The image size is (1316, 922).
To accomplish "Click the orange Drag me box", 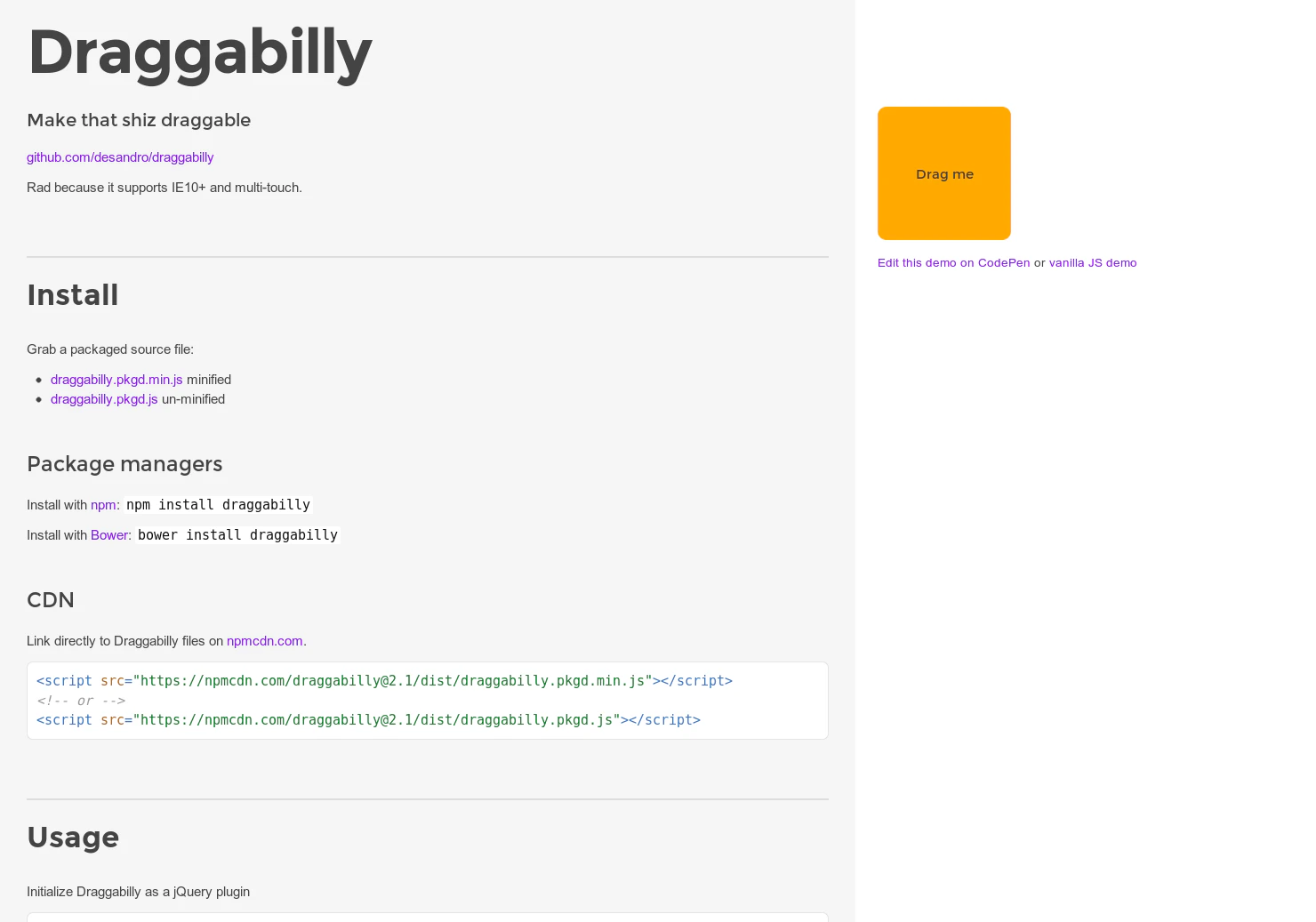I will pyautogui.click(x=944, y=173).
